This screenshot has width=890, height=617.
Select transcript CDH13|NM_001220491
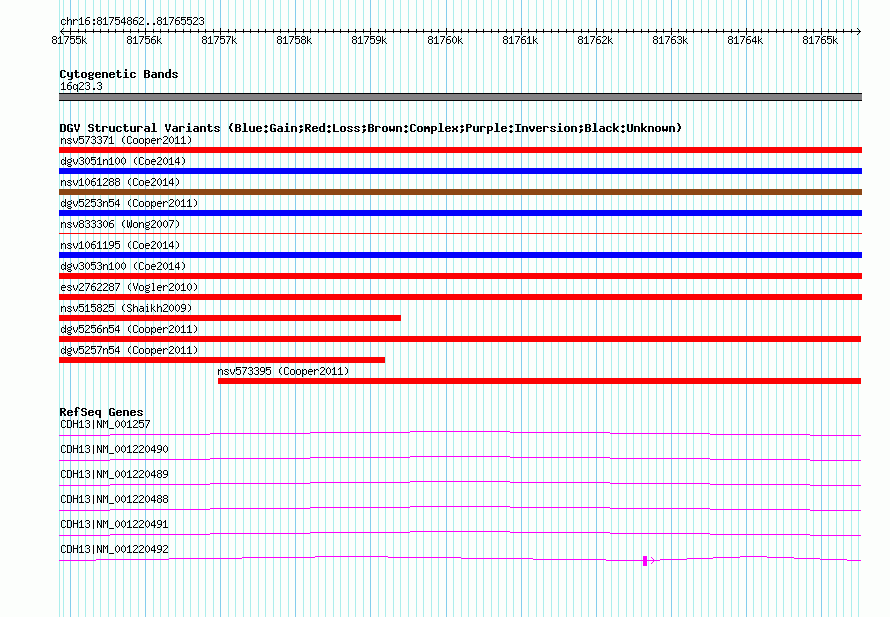pos(114,524)
